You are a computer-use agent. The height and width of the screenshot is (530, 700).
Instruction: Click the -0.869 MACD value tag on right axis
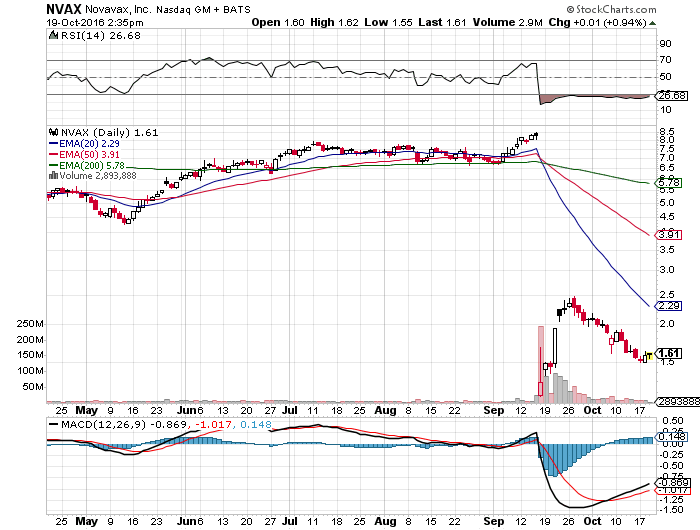672,483
